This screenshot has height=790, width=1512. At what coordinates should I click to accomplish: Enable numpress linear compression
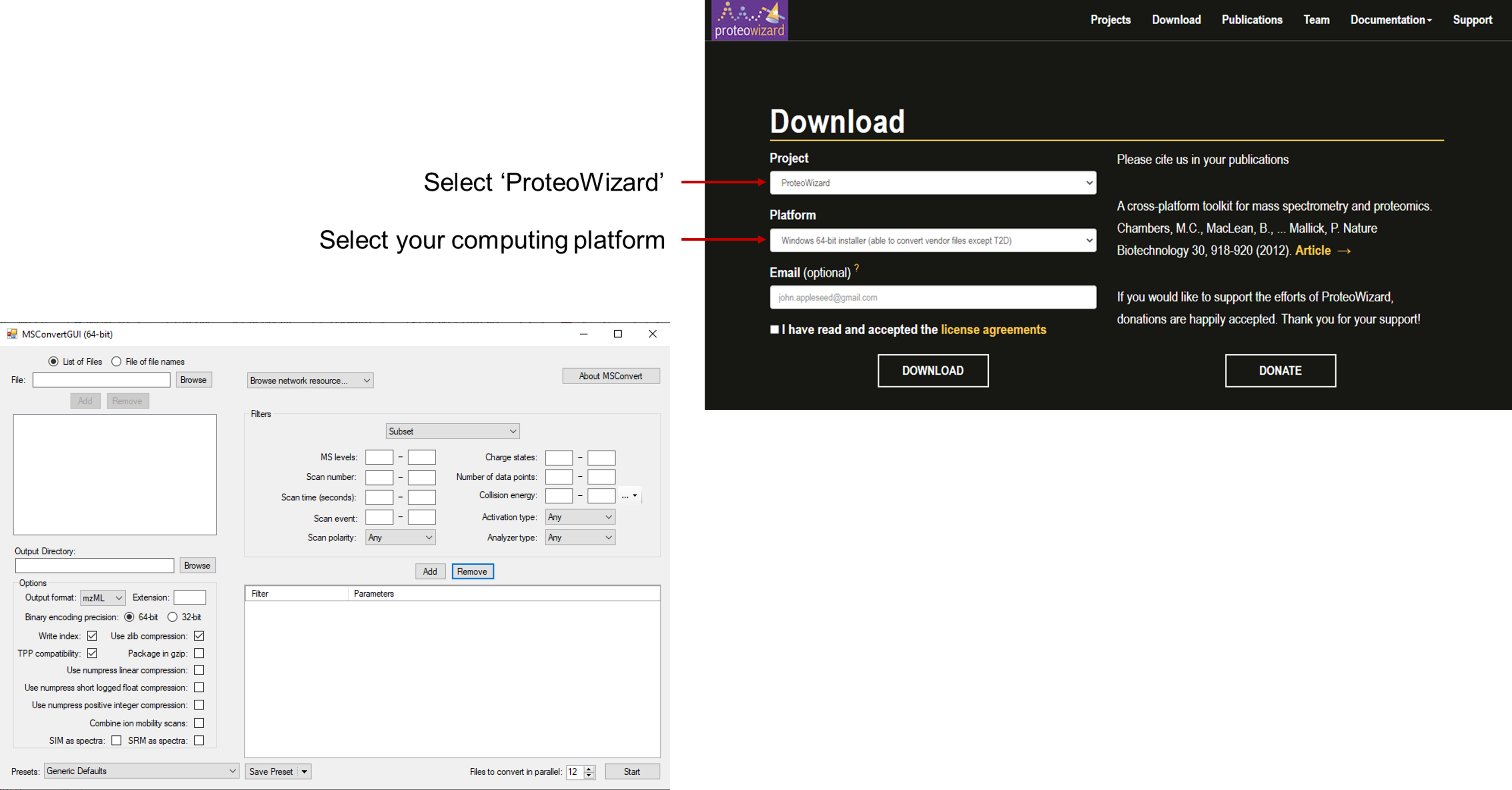coord(199,670)
